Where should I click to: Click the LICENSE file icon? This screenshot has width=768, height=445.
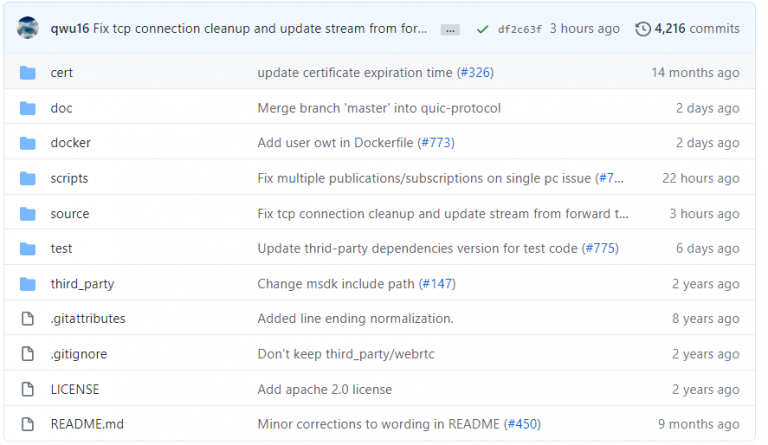tap(28, 389)
